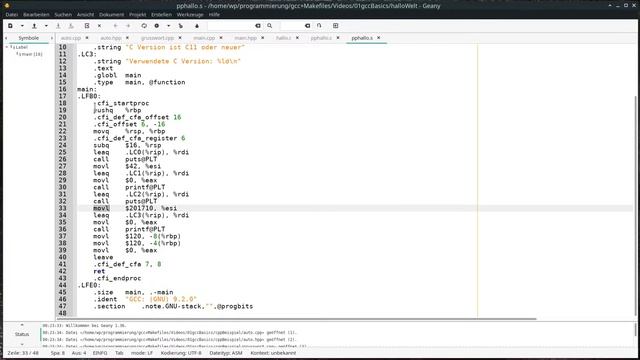The image size is (640, 360).
Task: Clear the toolbar search field
Action: click(258, 26)
